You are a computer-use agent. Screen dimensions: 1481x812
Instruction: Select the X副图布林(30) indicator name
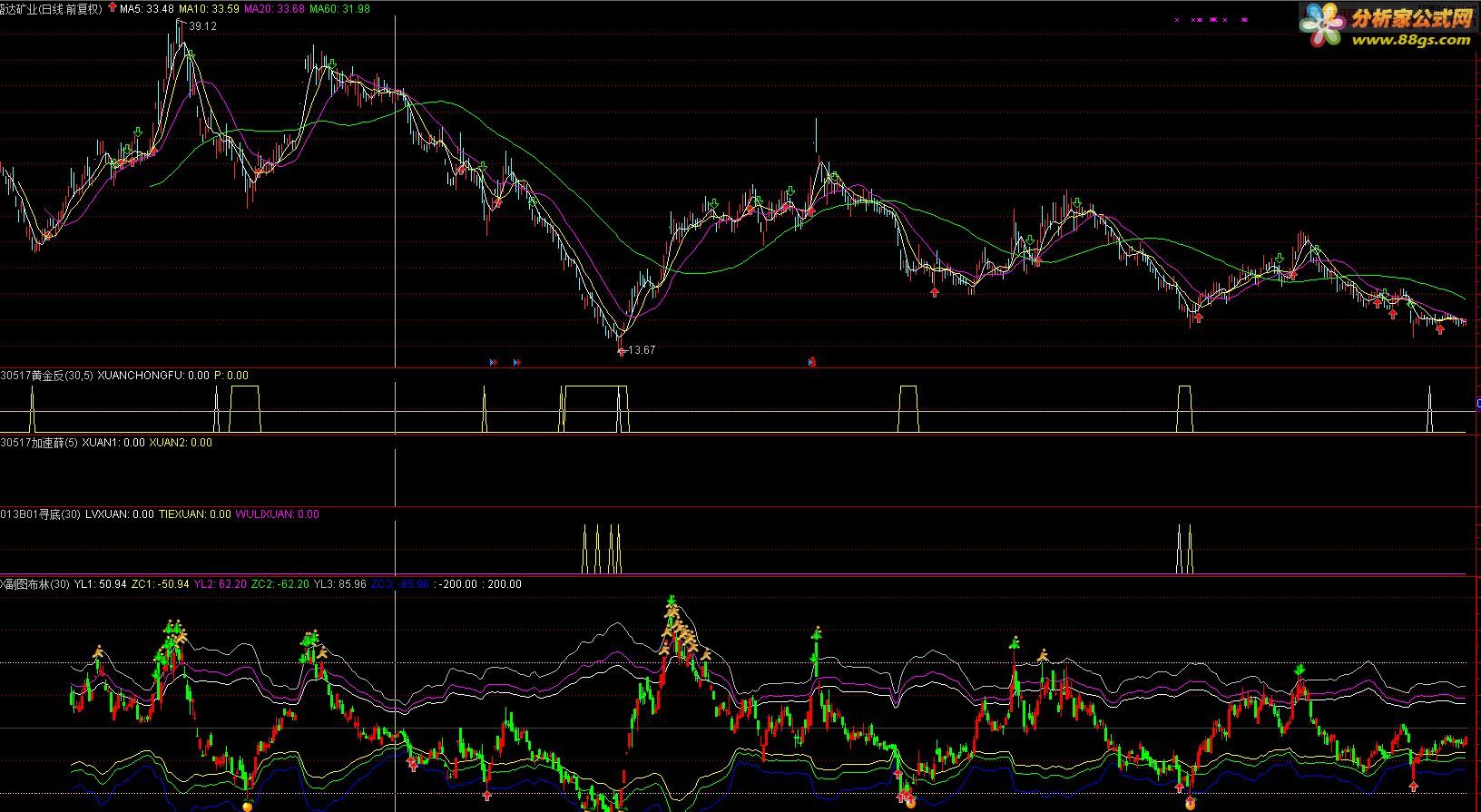click(35, 584)
